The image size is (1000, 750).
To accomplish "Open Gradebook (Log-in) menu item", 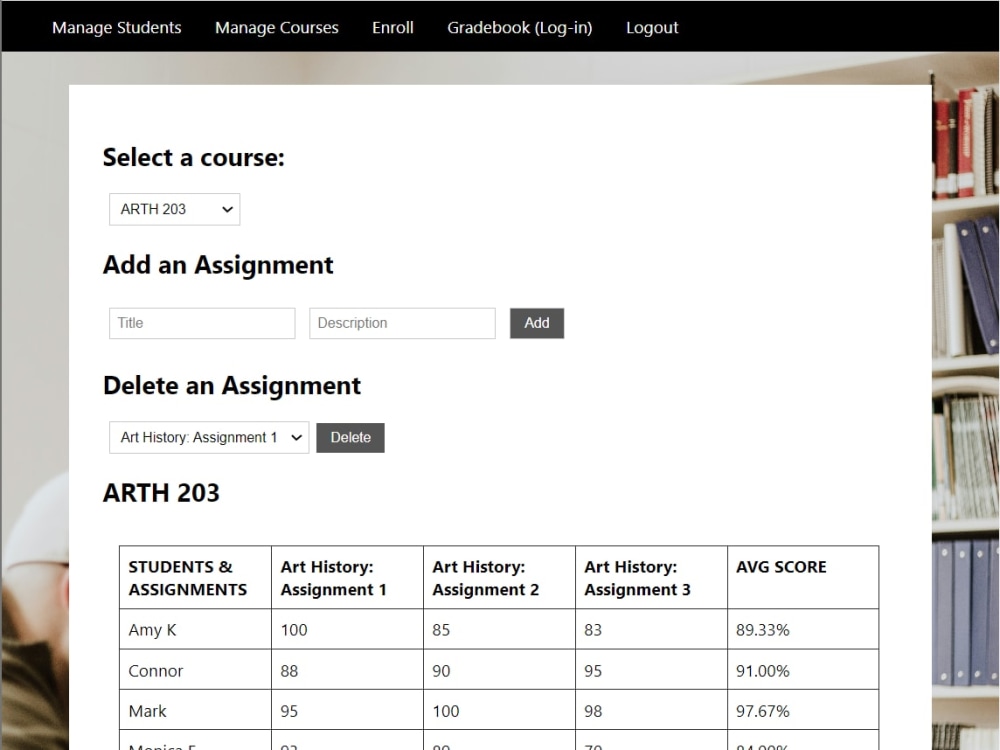I will point(520,27).
